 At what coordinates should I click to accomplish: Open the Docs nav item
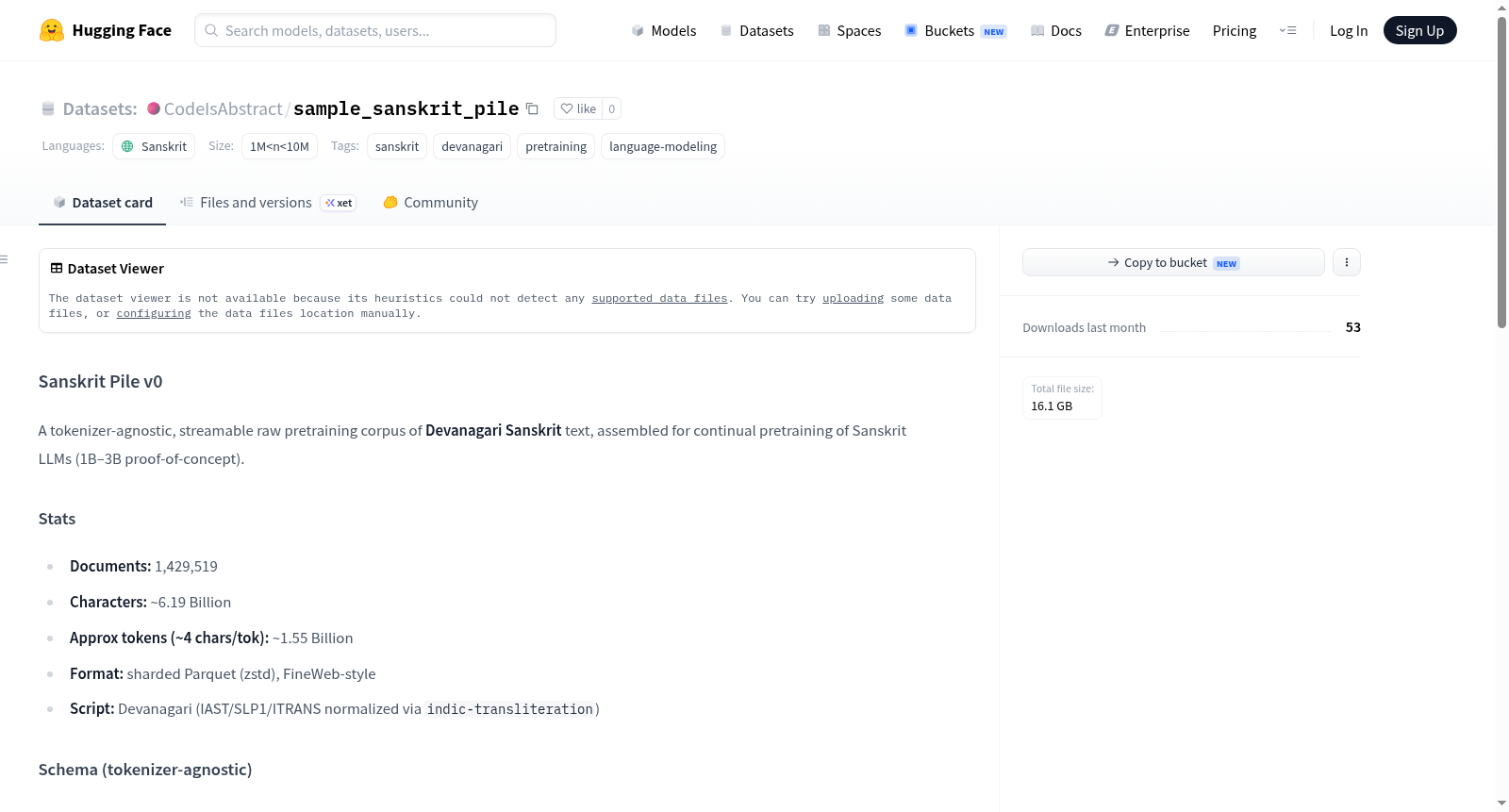tap(1056, 30)
